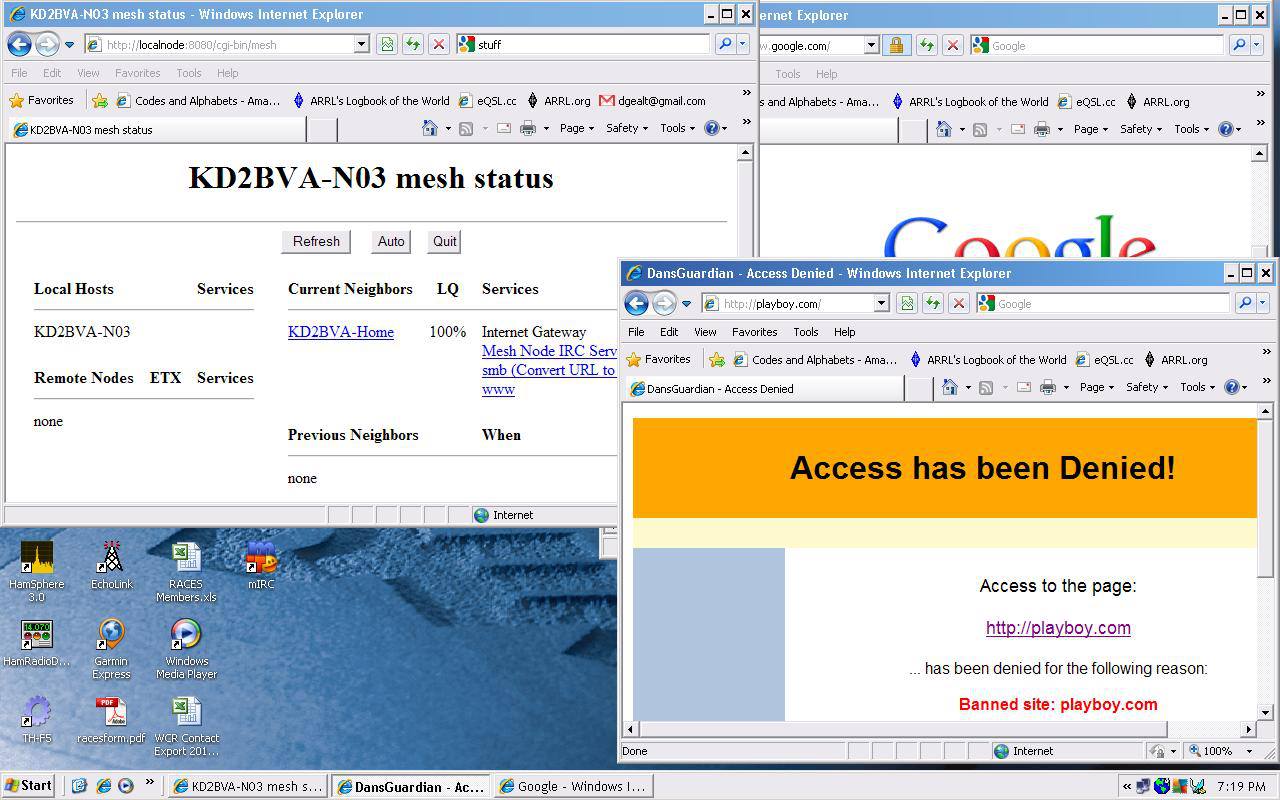Viewport: 1280px width, 800px height.
Task: Click Quit button on mesh status page
Action: coord(444,241)
